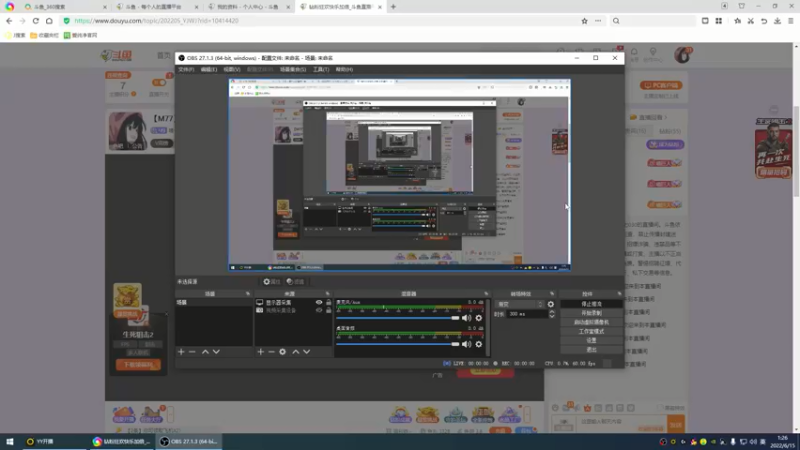Open the browser downloads icon
This screenshot has width=800, height=450.
point(777,21)
